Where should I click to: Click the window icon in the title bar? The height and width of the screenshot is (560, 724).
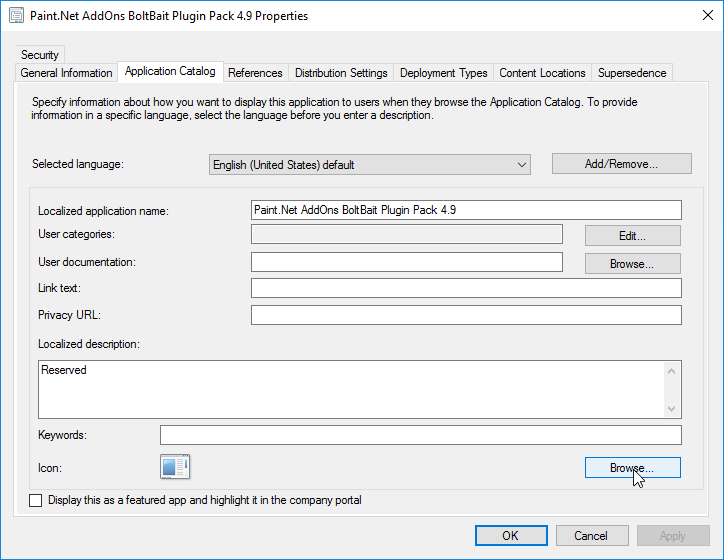point(15,16)
